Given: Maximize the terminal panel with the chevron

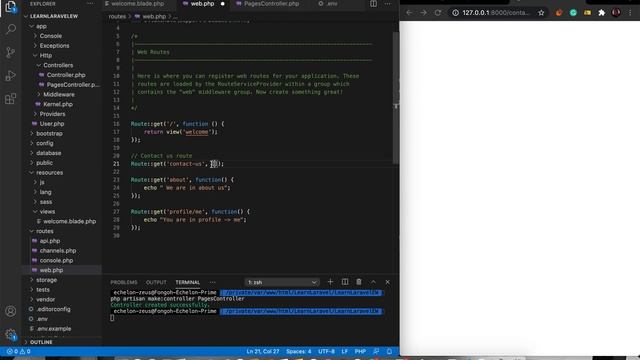Looking at the screenshot, I should [373, 282].
